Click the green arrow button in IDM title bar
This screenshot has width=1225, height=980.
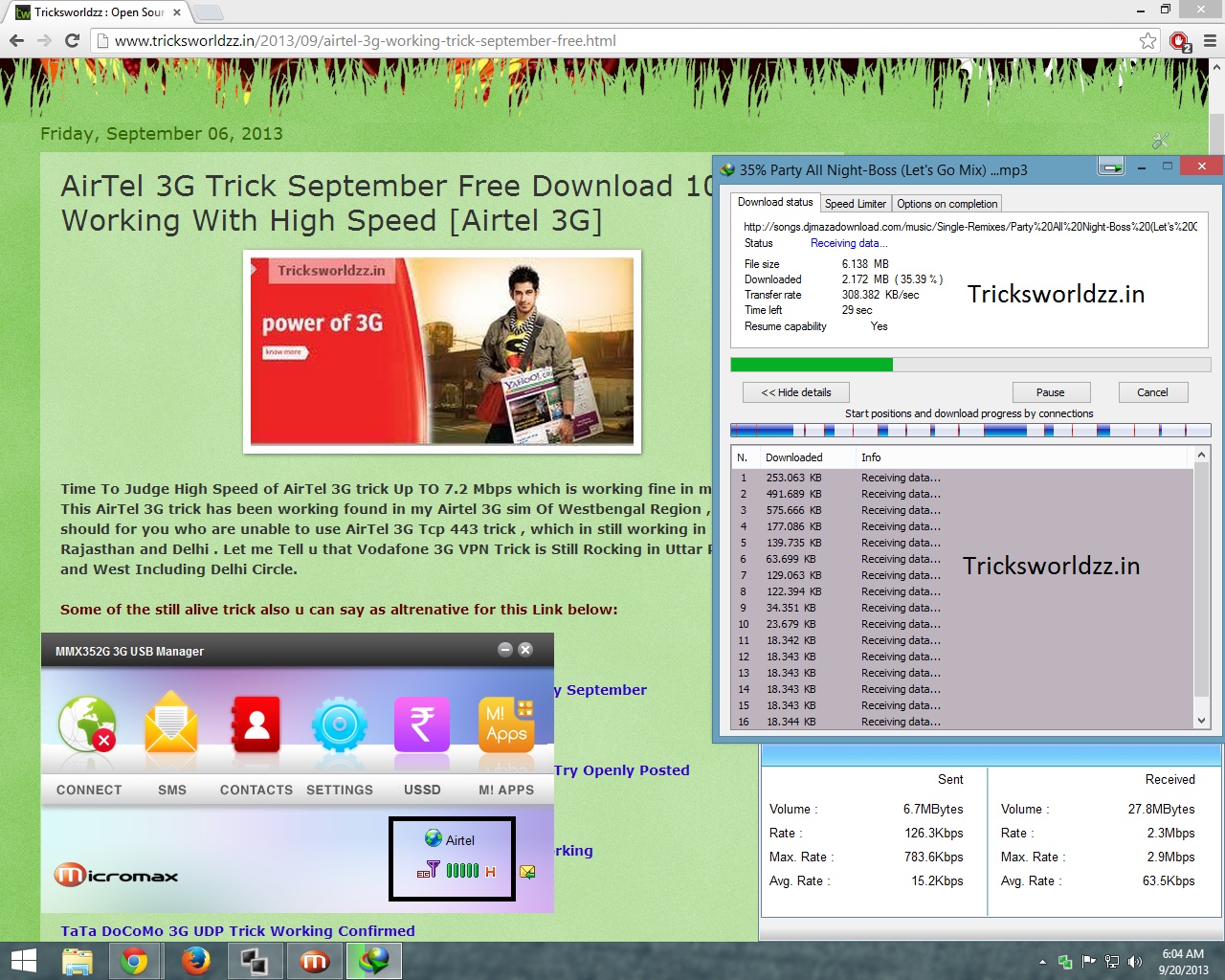point(1111,167)
